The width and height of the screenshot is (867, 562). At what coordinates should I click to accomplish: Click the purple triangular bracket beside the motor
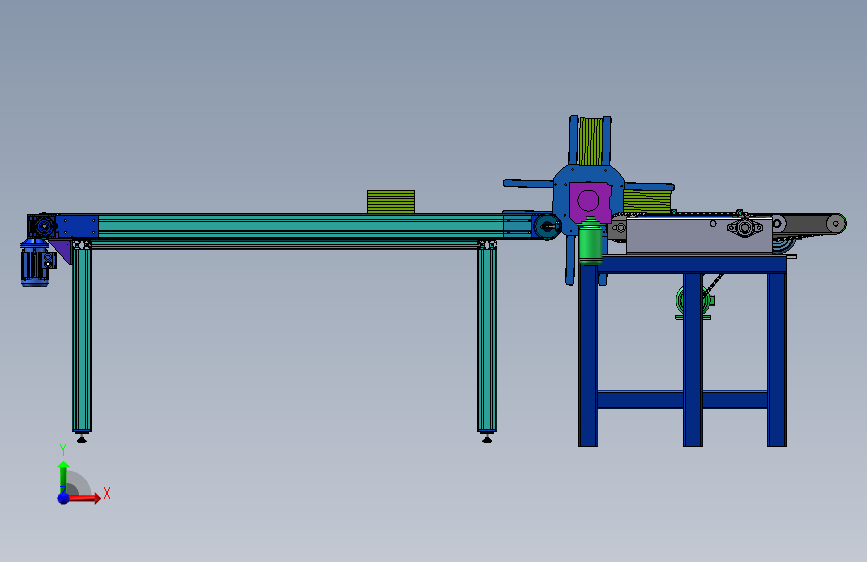[62, 250]
